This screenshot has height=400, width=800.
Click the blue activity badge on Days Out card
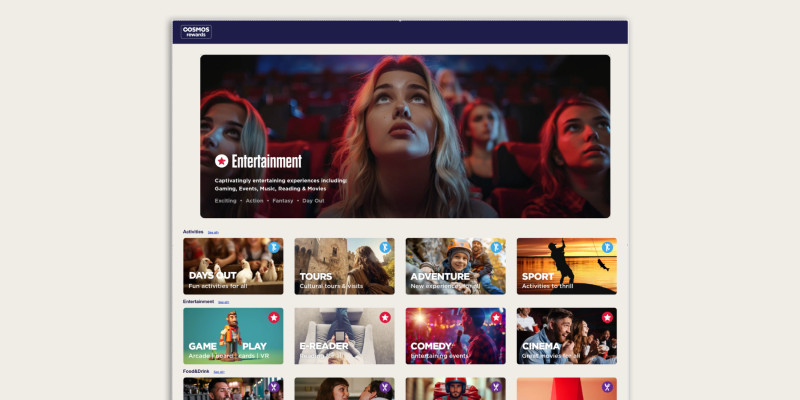pyautogui.click(x=274, y=247)
